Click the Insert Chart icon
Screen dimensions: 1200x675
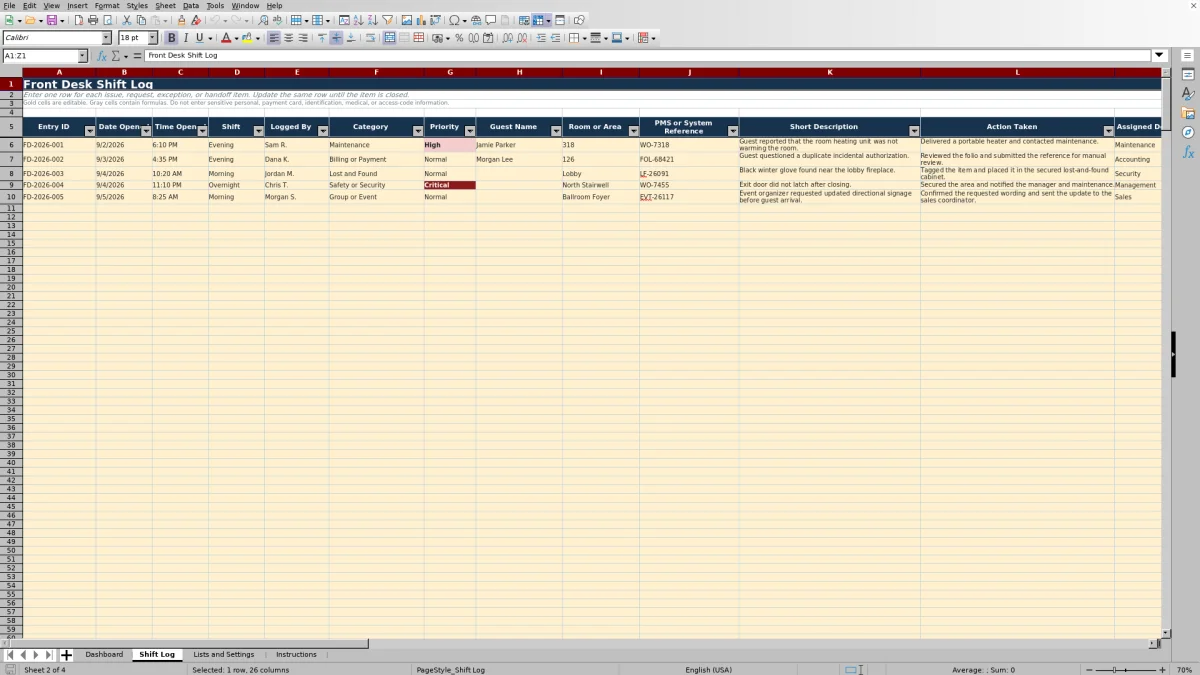click(420, 20)
